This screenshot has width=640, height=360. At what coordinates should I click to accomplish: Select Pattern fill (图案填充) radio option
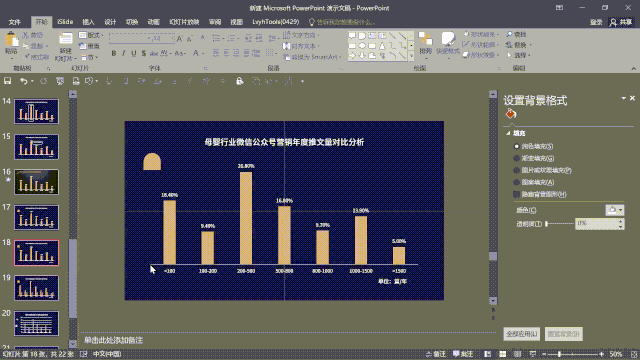click(517, 182)
